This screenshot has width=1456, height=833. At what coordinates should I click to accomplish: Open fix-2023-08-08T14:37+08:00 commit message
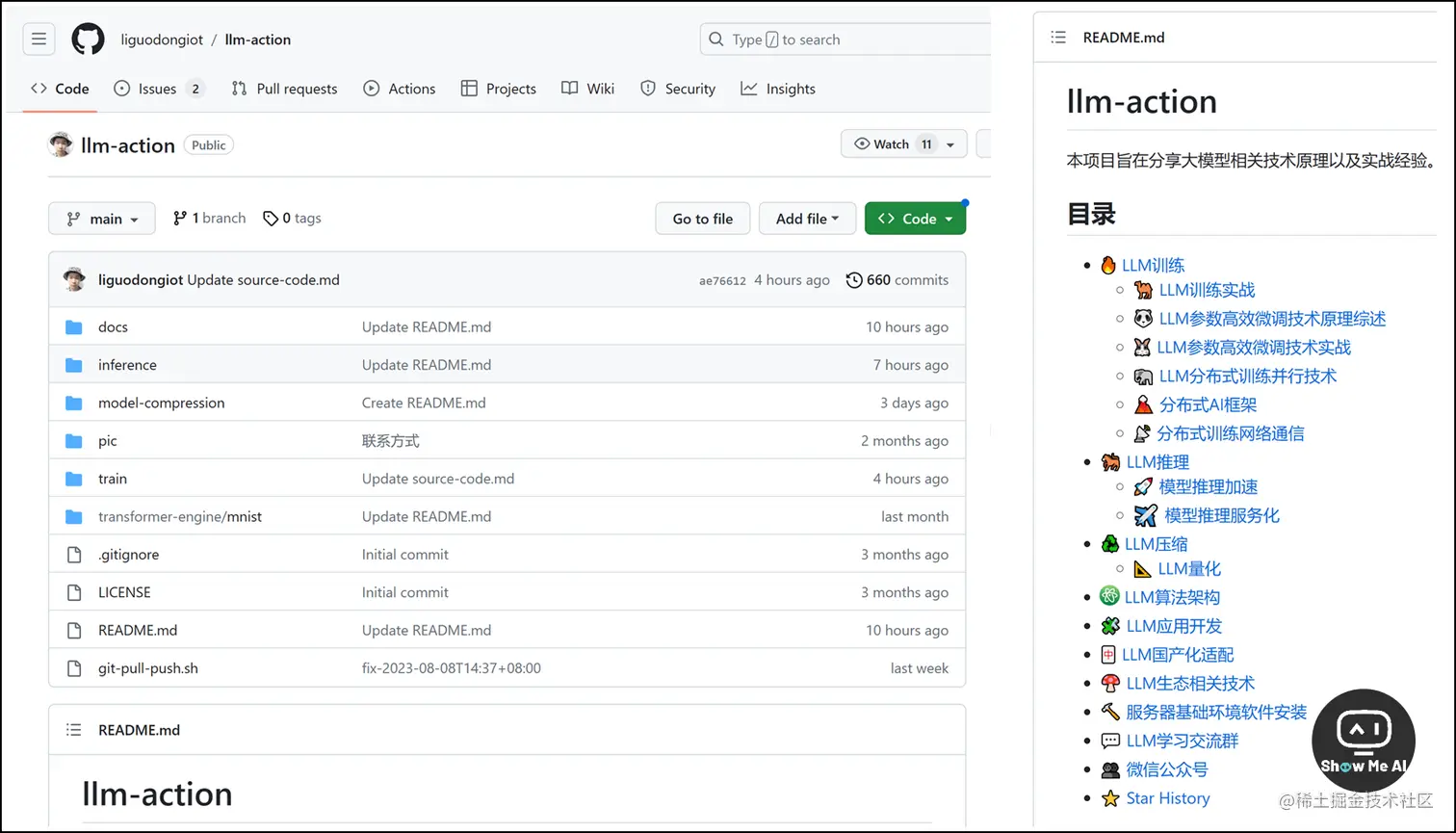click(x=452, y=668)
